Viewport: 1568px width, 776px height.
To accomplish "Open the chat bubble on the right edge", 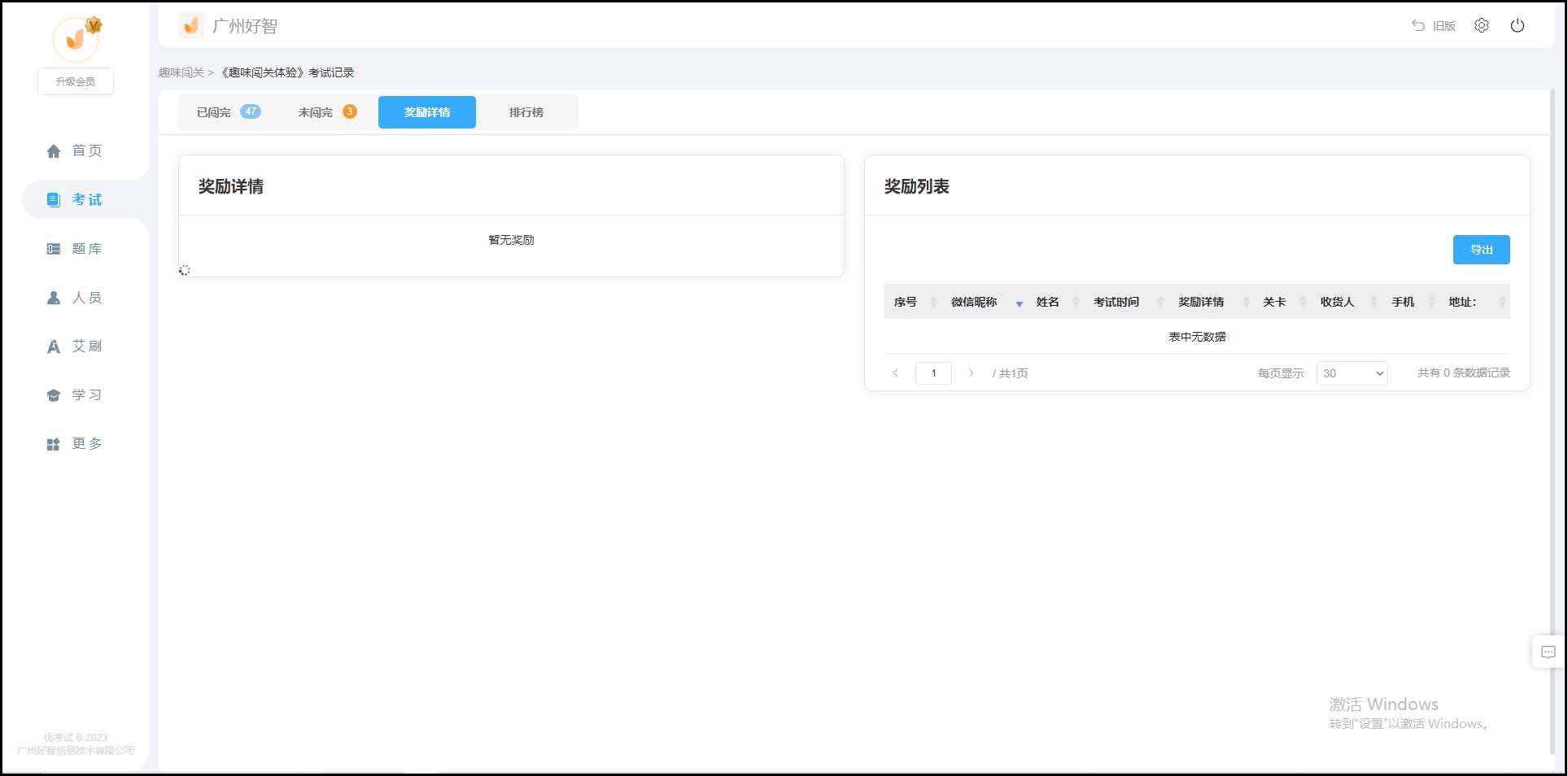I will (x=1548, y=652).
